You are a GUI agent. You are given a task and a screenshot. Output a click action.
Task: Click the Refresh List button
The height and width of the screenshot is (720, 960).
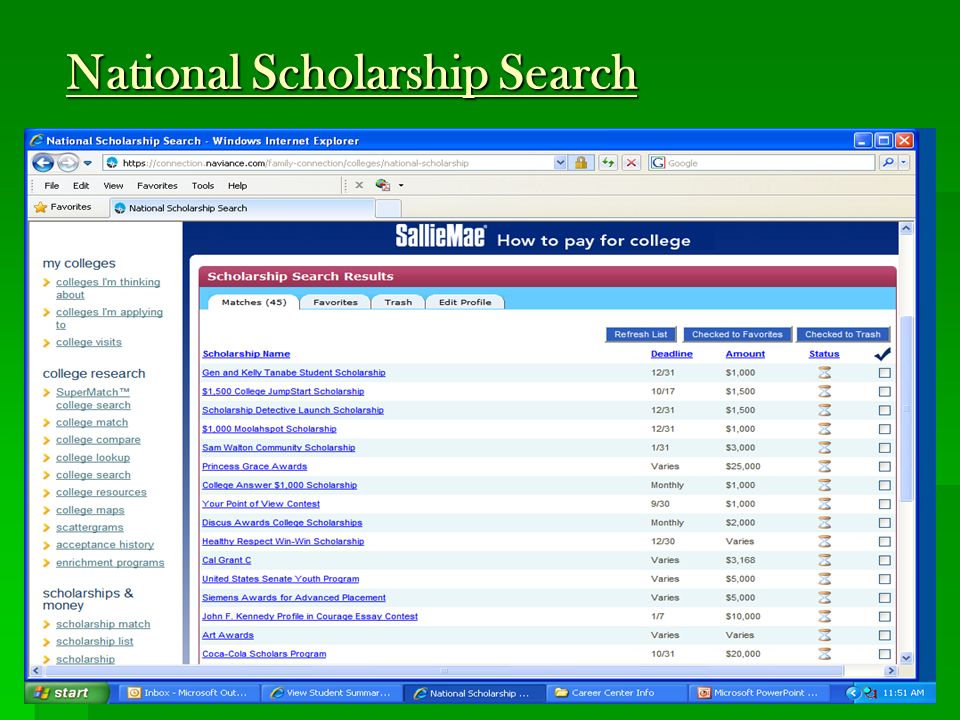point(640,334)
